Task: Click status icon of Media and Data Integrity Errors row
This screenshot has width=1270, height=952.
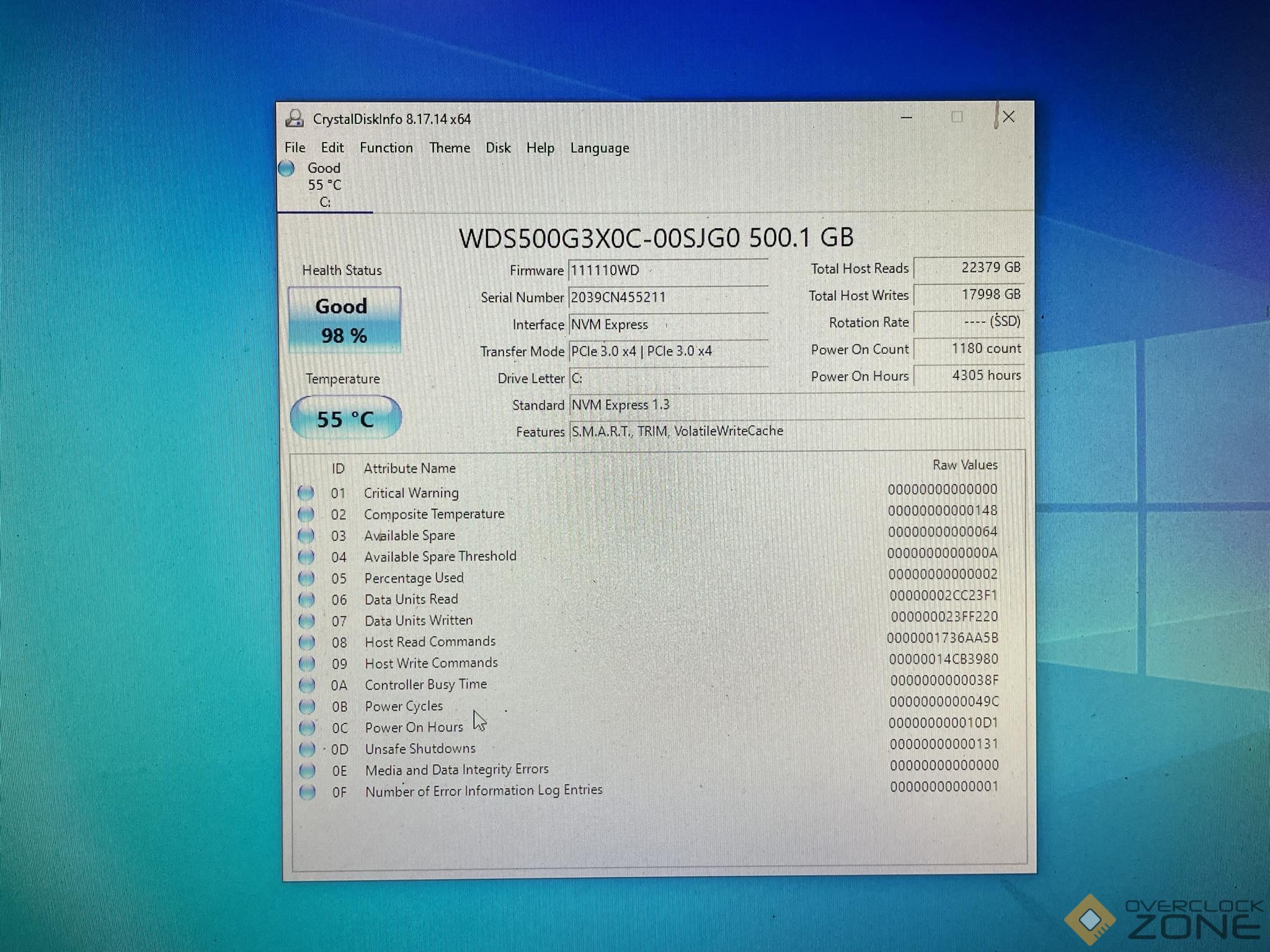Action: pyautogui.click(x=307, y=770)
